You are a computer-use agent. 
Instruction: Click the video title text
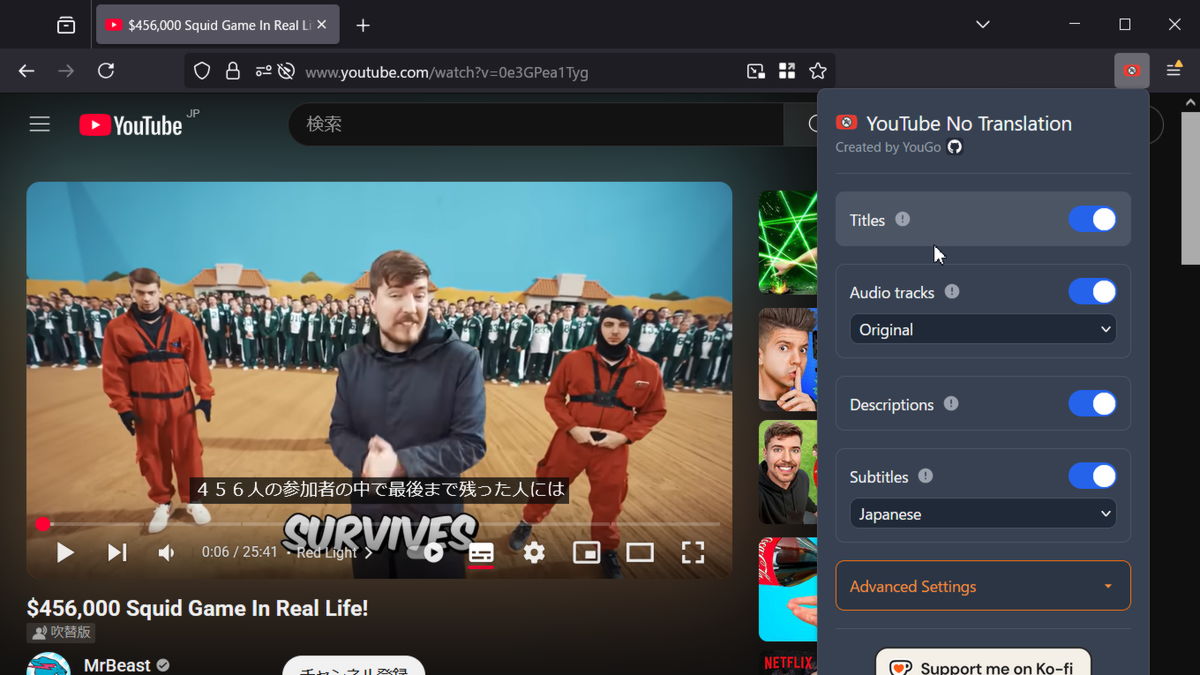[197, 608]
